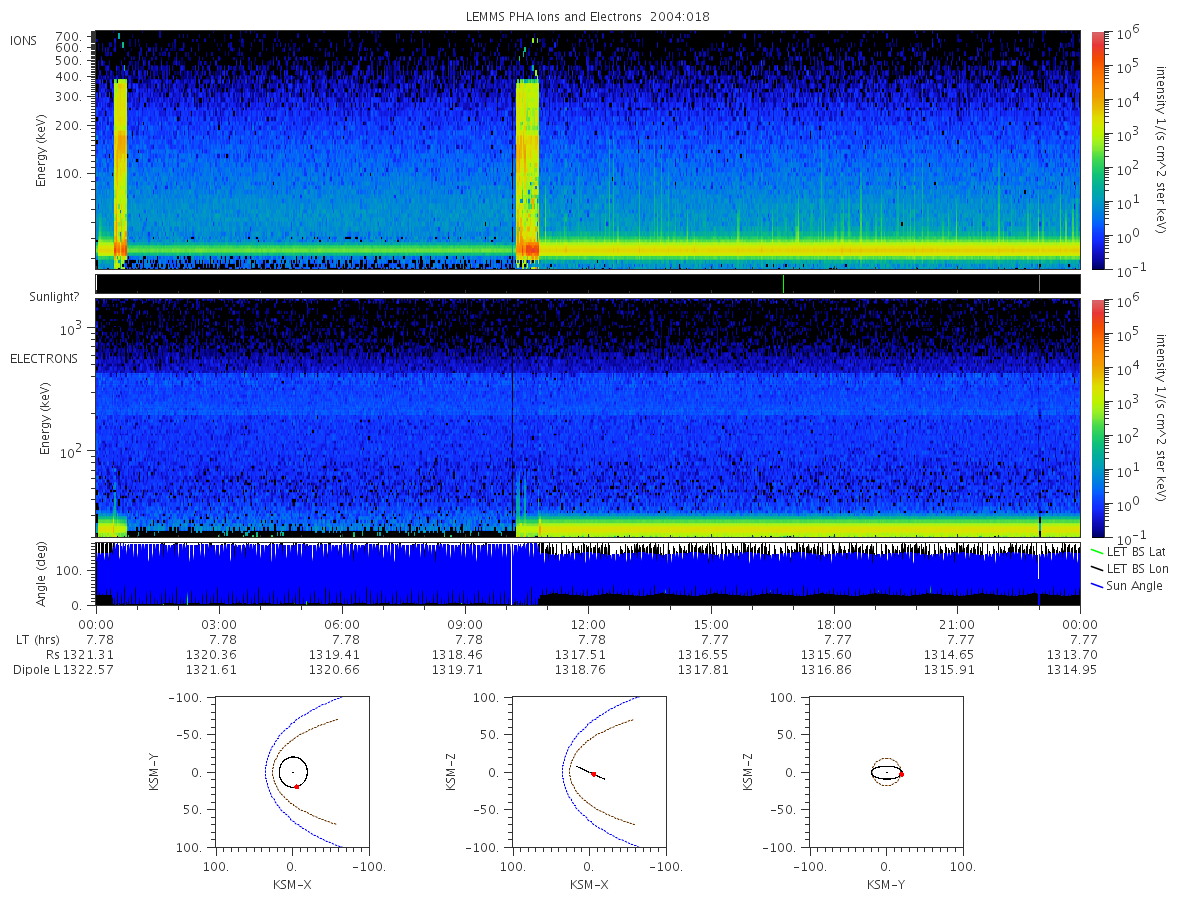Viewport: 1200px width, 900px height.
Task: Click the 09:00 time axis label
Action: pyautogui.click(x=465, y=625)
